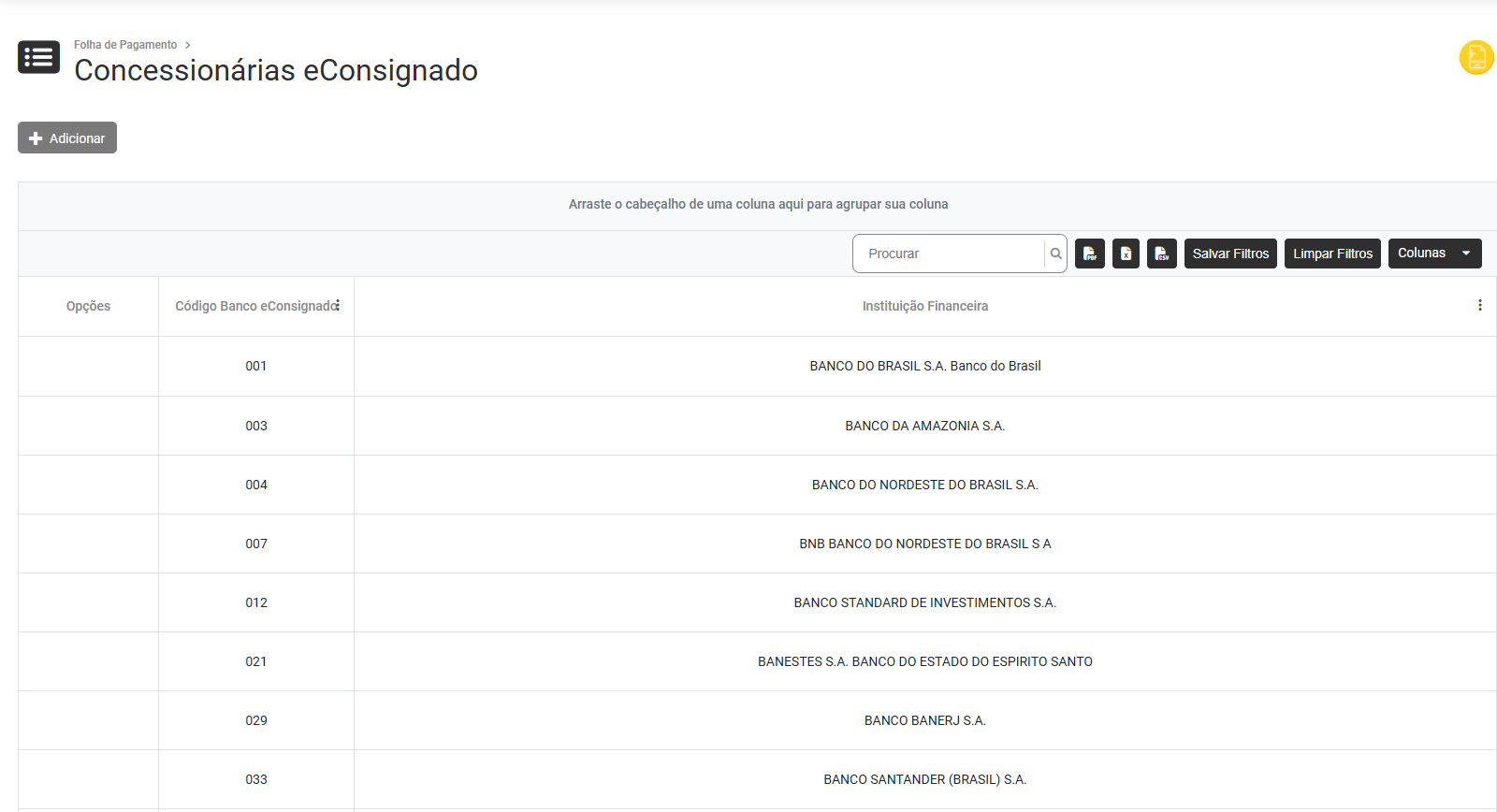Click the Opções column header
Viewport: 1497px width, 812px height.
pyautogui.click(x=88, y=306)
